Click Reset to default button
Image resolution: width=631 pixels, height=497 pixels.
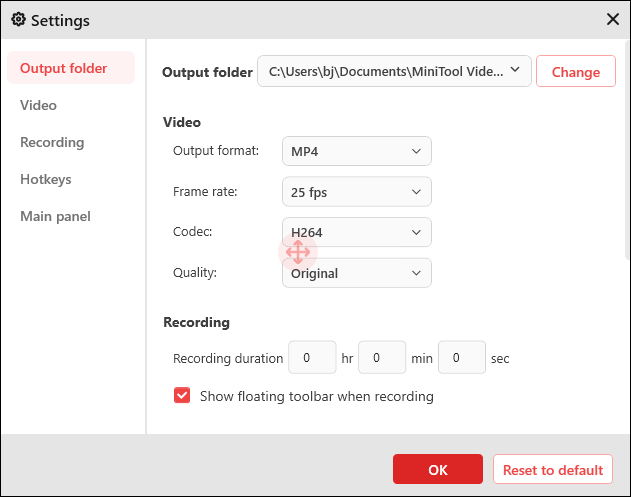[552, 470]
